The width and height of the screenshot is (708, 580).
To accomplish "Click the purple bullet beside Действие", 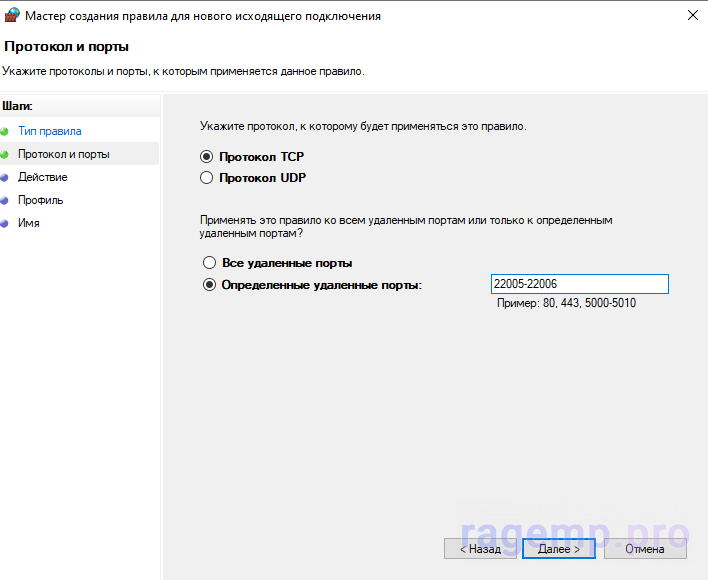I will pyautogui.click(x=5, y=178).
